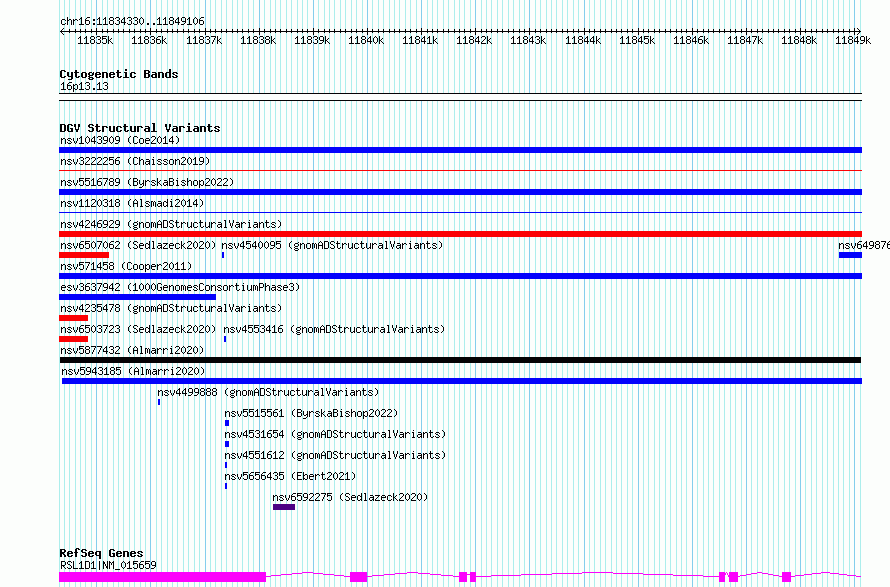Open variant nsv4540095 gnomAD label
The image size is (890, 587).
pyautogui.click(x=332, y=245)
